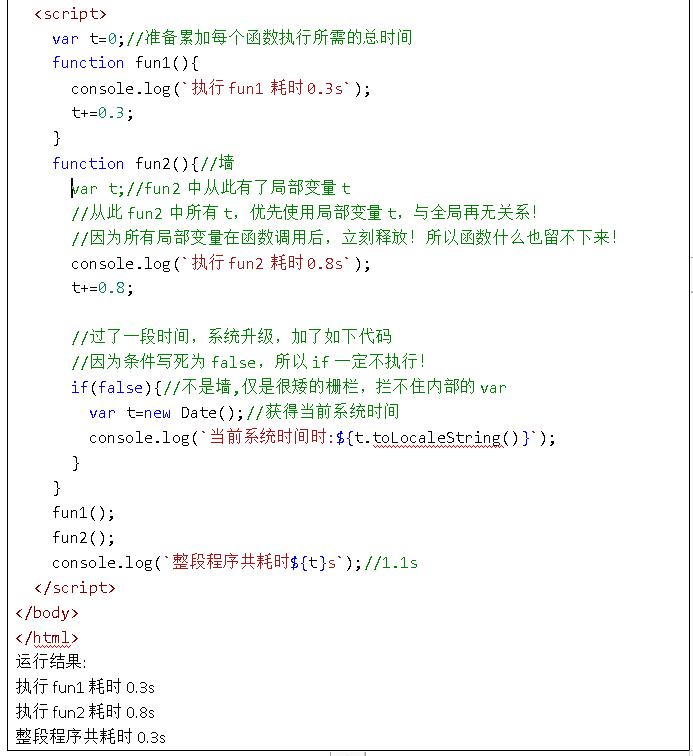Click output line '整段程序共耗时 0.3s'

click(90, 737)
